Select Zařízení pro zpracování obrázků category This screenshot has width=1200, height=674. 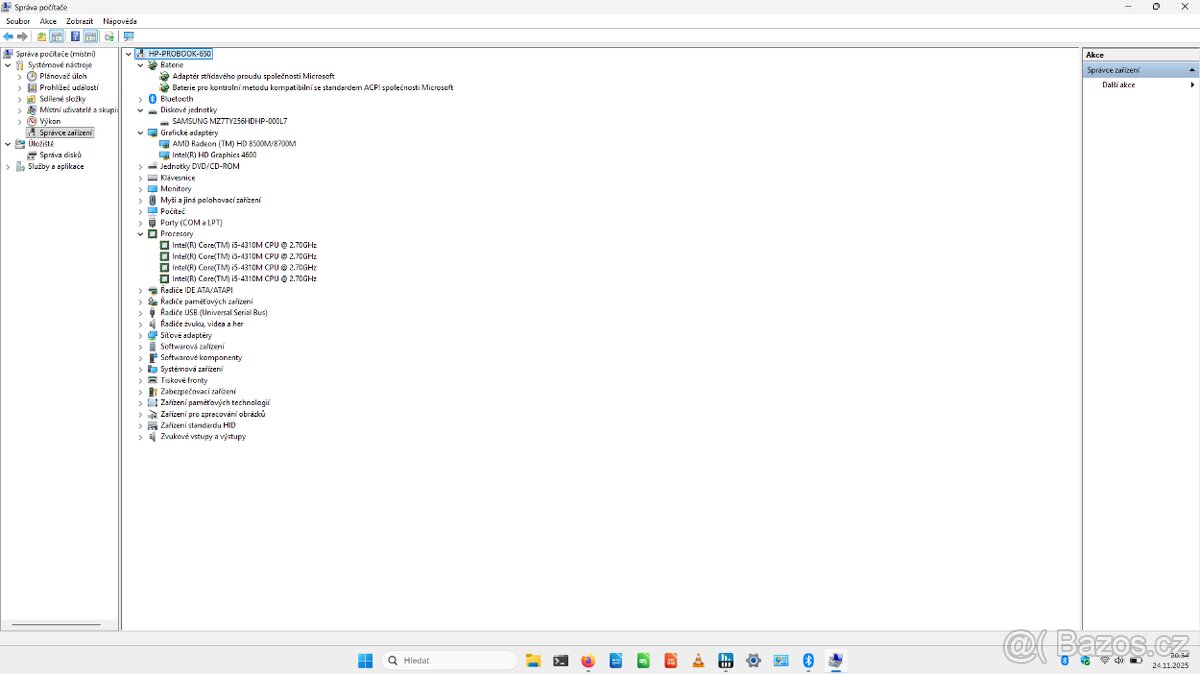click(212, 414)
